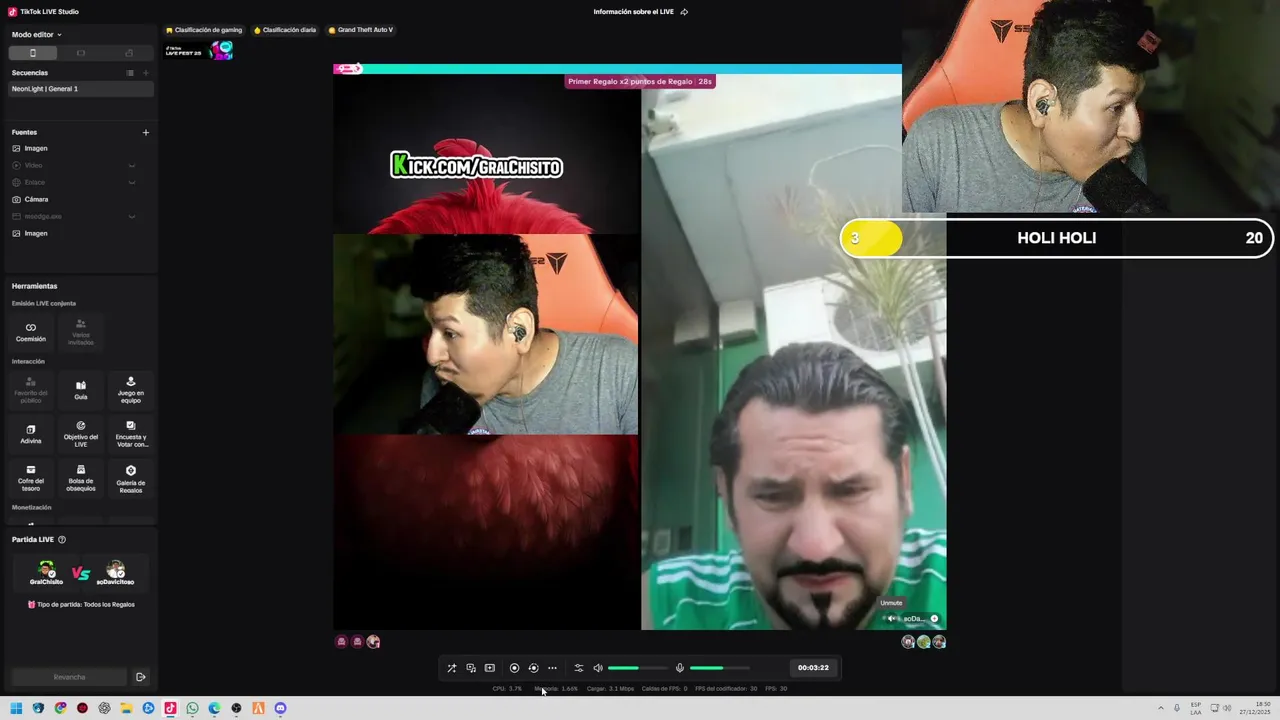Open the Clasificación de gaming tab
1280x720 pixels.
coord(204,30)
